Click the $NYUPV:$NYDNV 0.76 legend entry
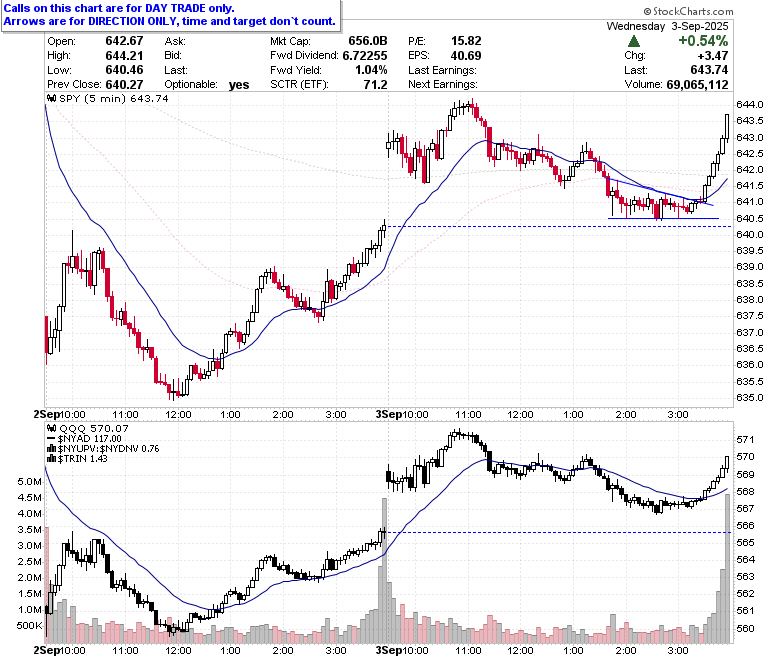 (x=108, y=449)
